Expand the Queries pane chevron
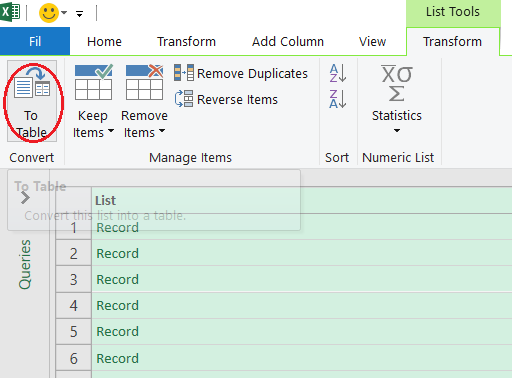This screenshot has height=378, width=512. point(25,198)
